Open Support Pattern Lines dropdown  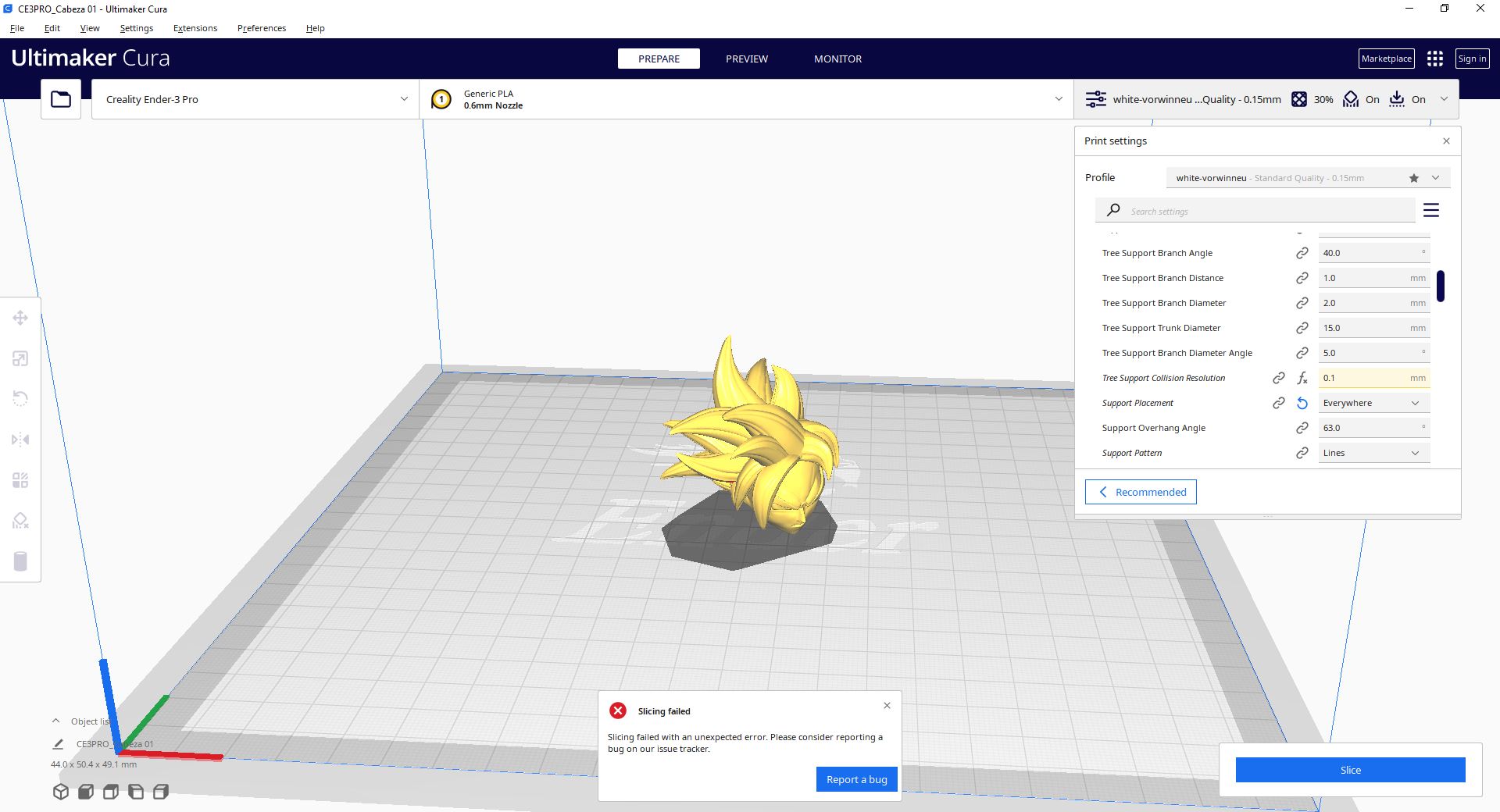[x=1373, y=453]
